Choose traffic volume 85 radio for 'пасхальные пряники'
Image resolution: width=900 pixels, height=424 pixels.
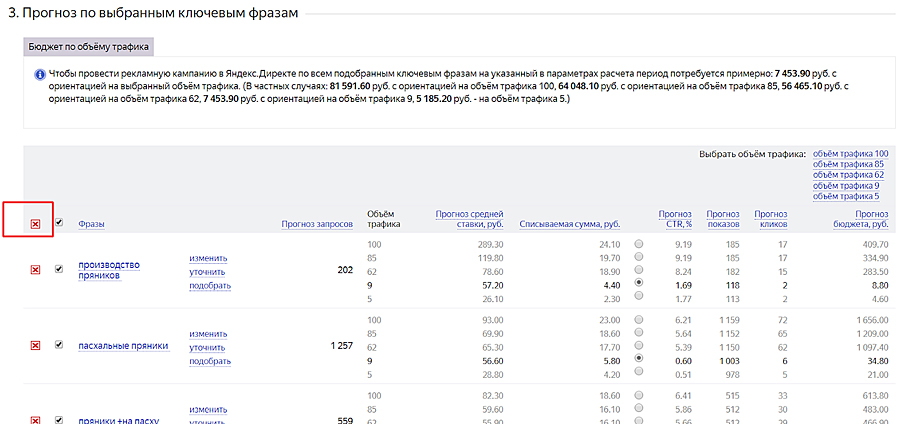pyautogui.click(x=639, y=332)
